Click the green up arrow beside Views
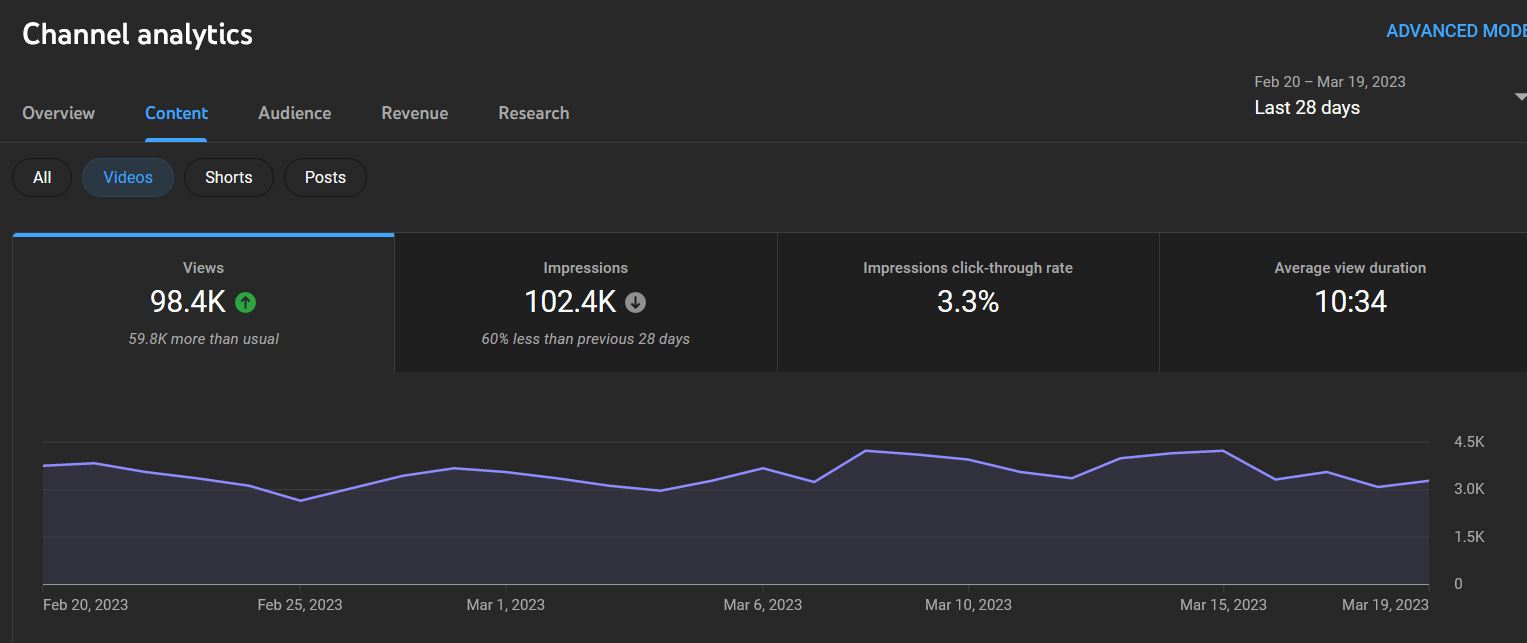 [x=245, y=302]
